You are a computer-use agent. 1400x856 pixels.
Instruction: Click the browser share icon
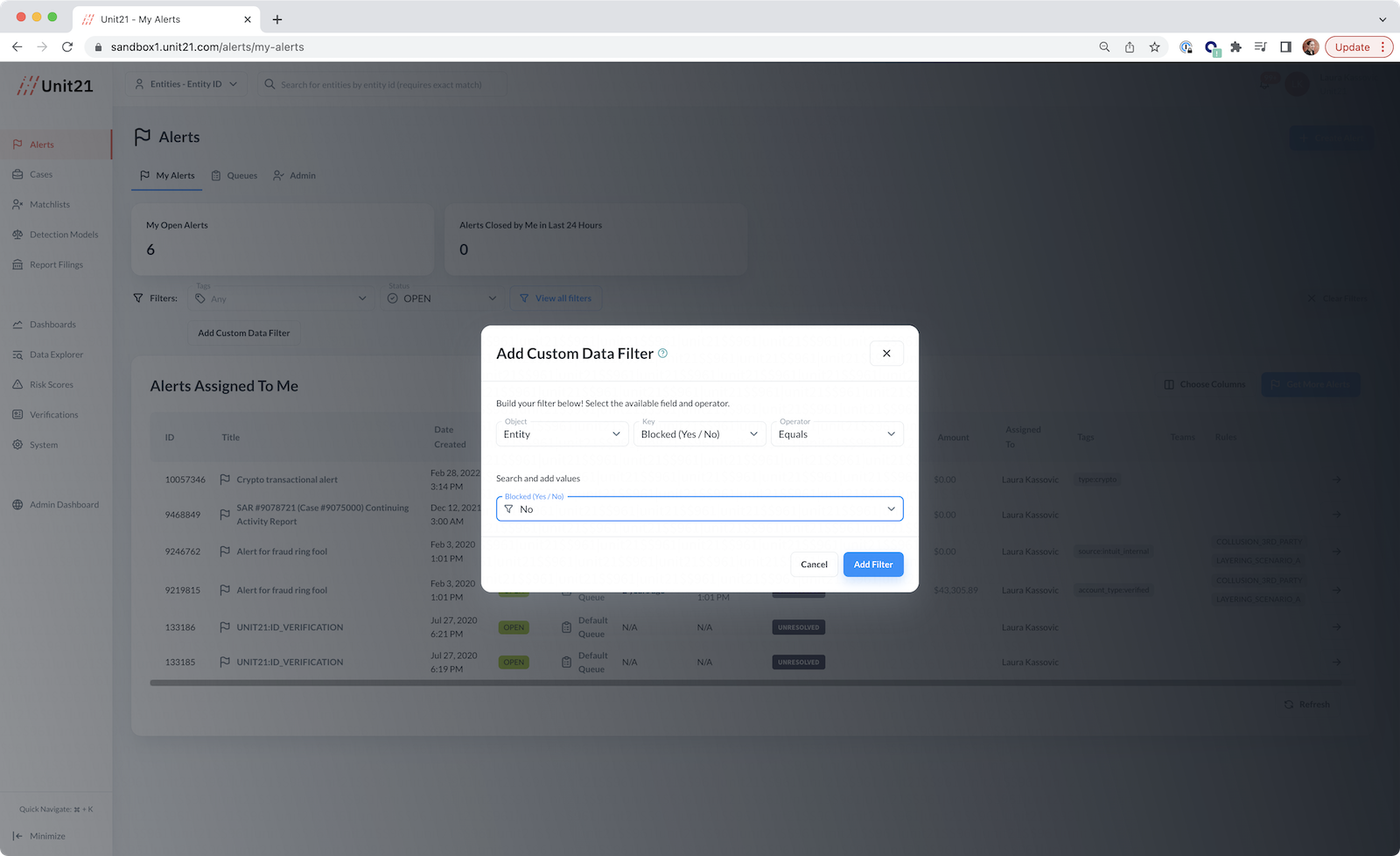click(1130, 47)
